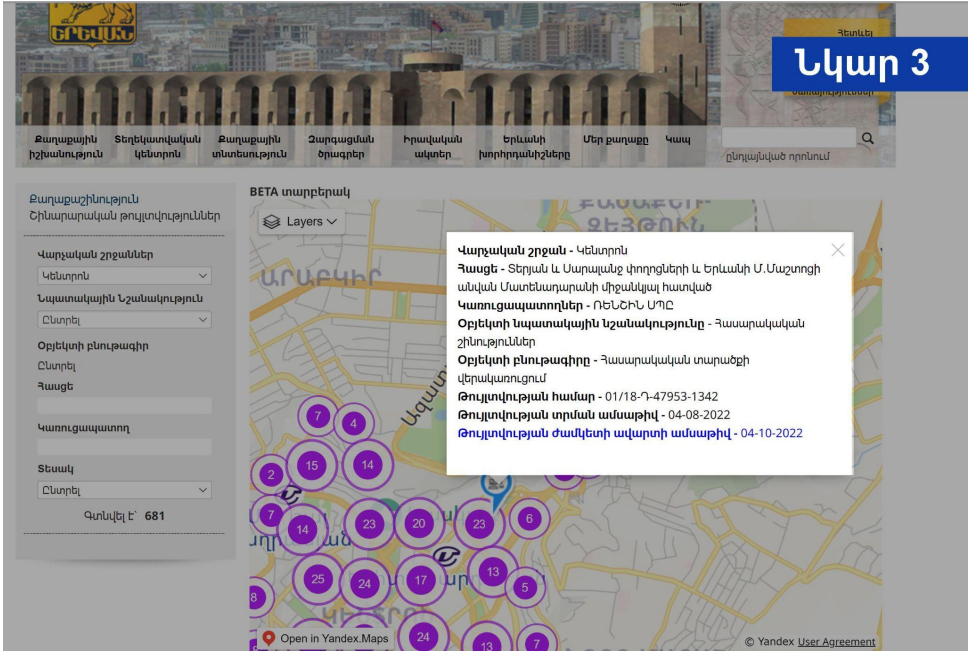The image size is (969, 653).
Task: Click the Հասցե address input field
Action: tap(124, 406)
